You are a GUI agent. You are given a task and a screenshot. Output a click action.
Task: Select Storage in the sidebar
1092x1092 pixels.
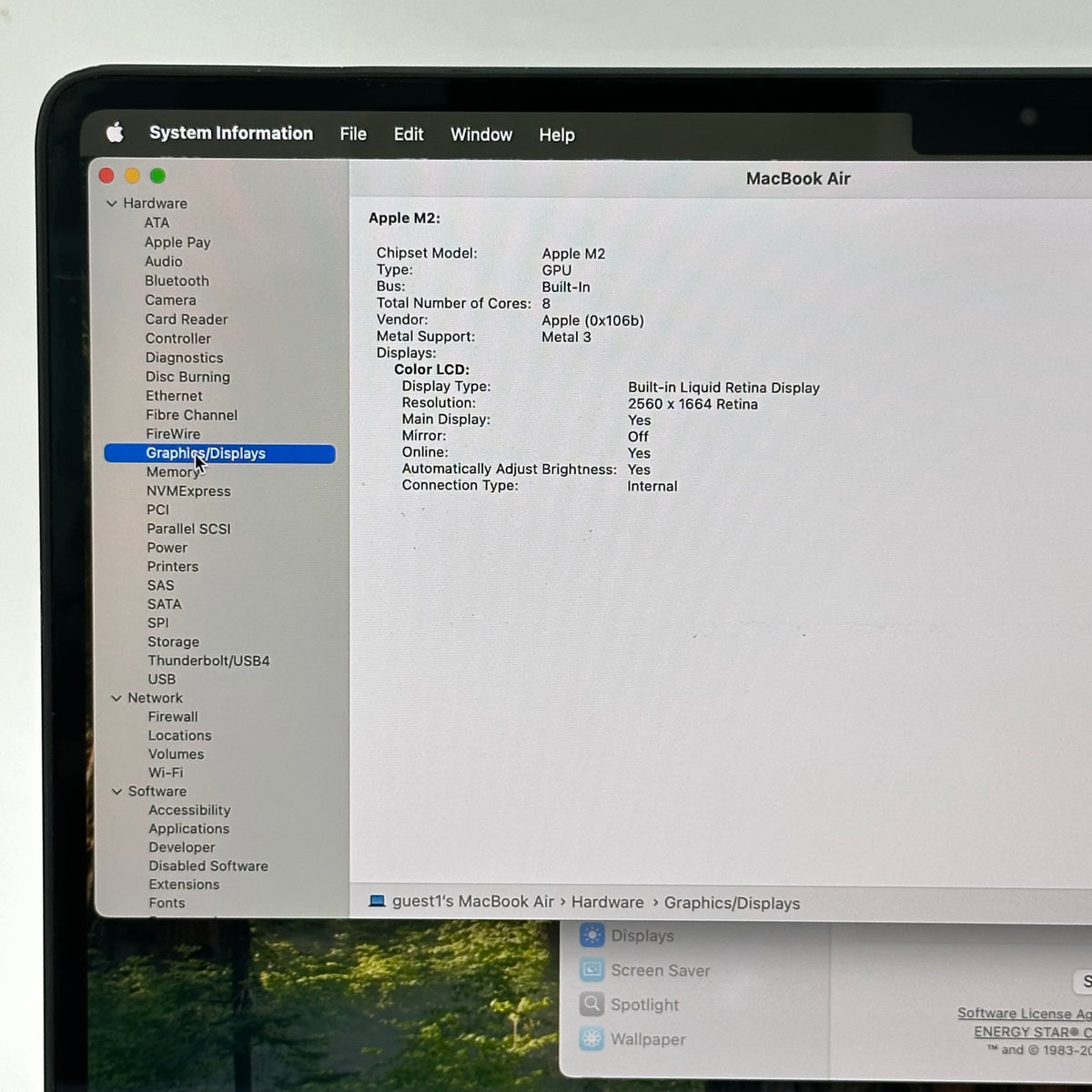(x=173, y=642)
